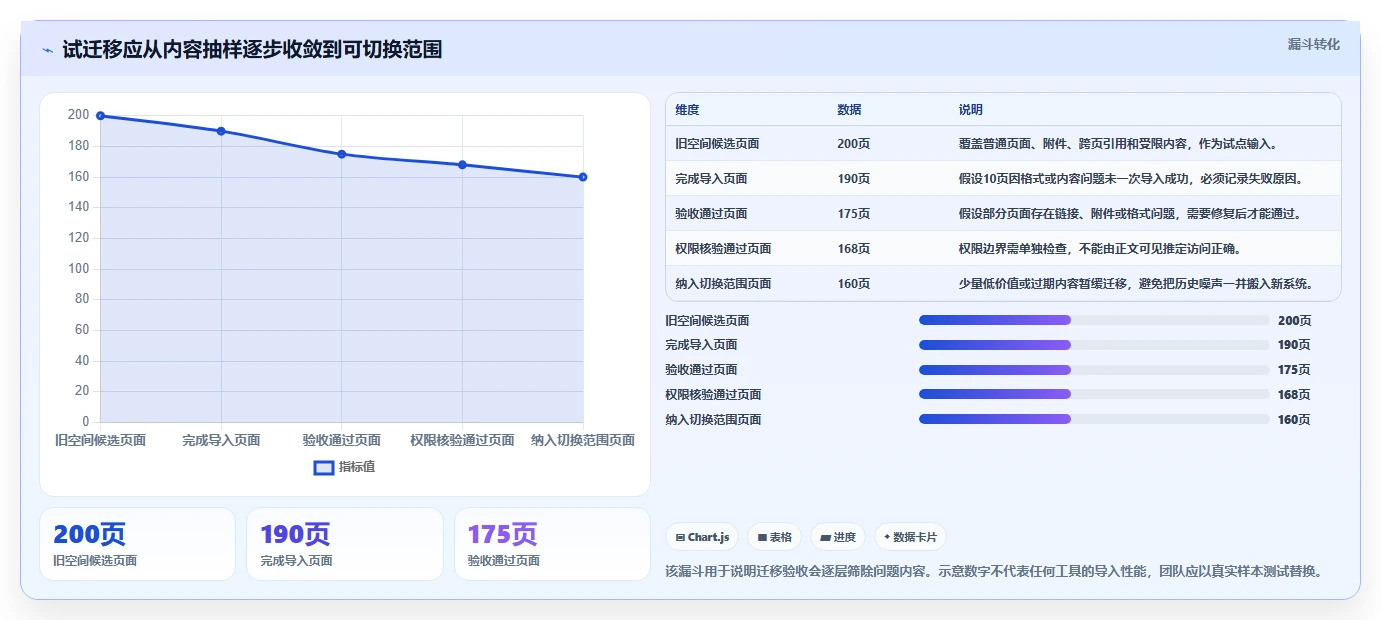Click the 175页 progress bar for 验收通过页面
Viewport: 1381px width, 620px height.
pyautogui.click(x=1094, y=370)
